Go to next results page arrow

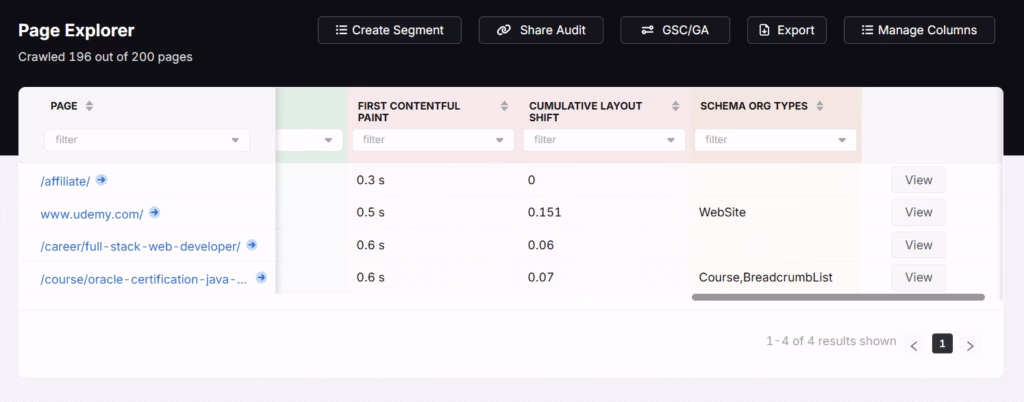[969, 345]
